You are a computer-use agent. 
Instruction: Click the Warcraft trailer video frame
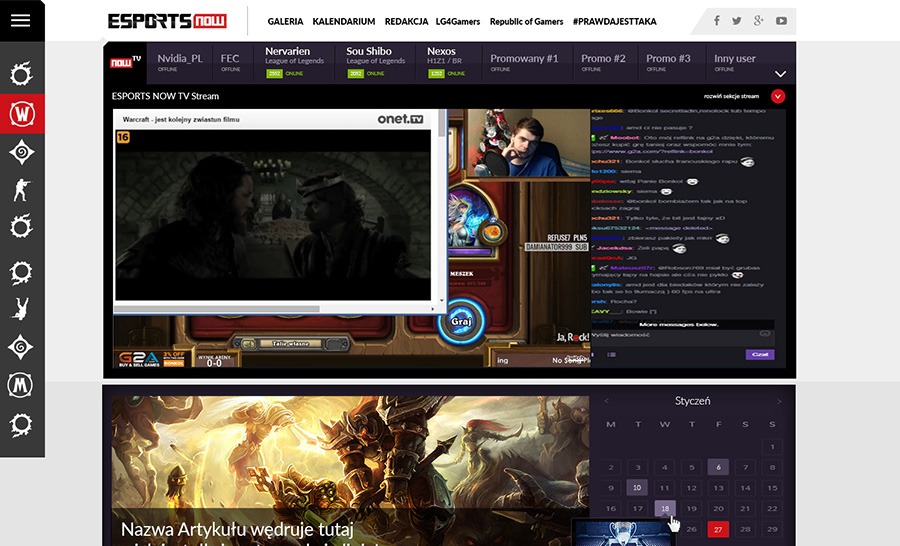click(x=273, y=215)
